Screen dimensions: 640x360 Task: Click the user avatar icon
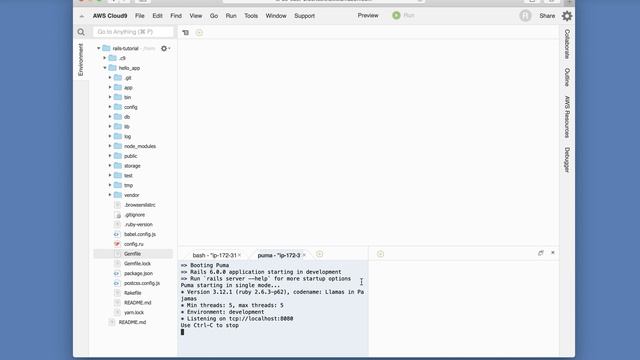tap(525, 16)
